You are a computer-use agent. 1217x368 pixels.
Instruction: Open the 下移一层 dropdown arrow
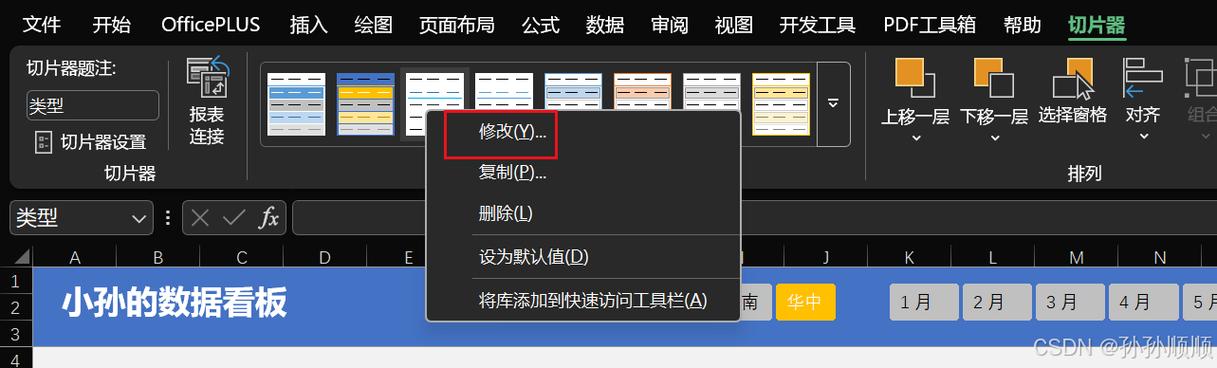994,138
